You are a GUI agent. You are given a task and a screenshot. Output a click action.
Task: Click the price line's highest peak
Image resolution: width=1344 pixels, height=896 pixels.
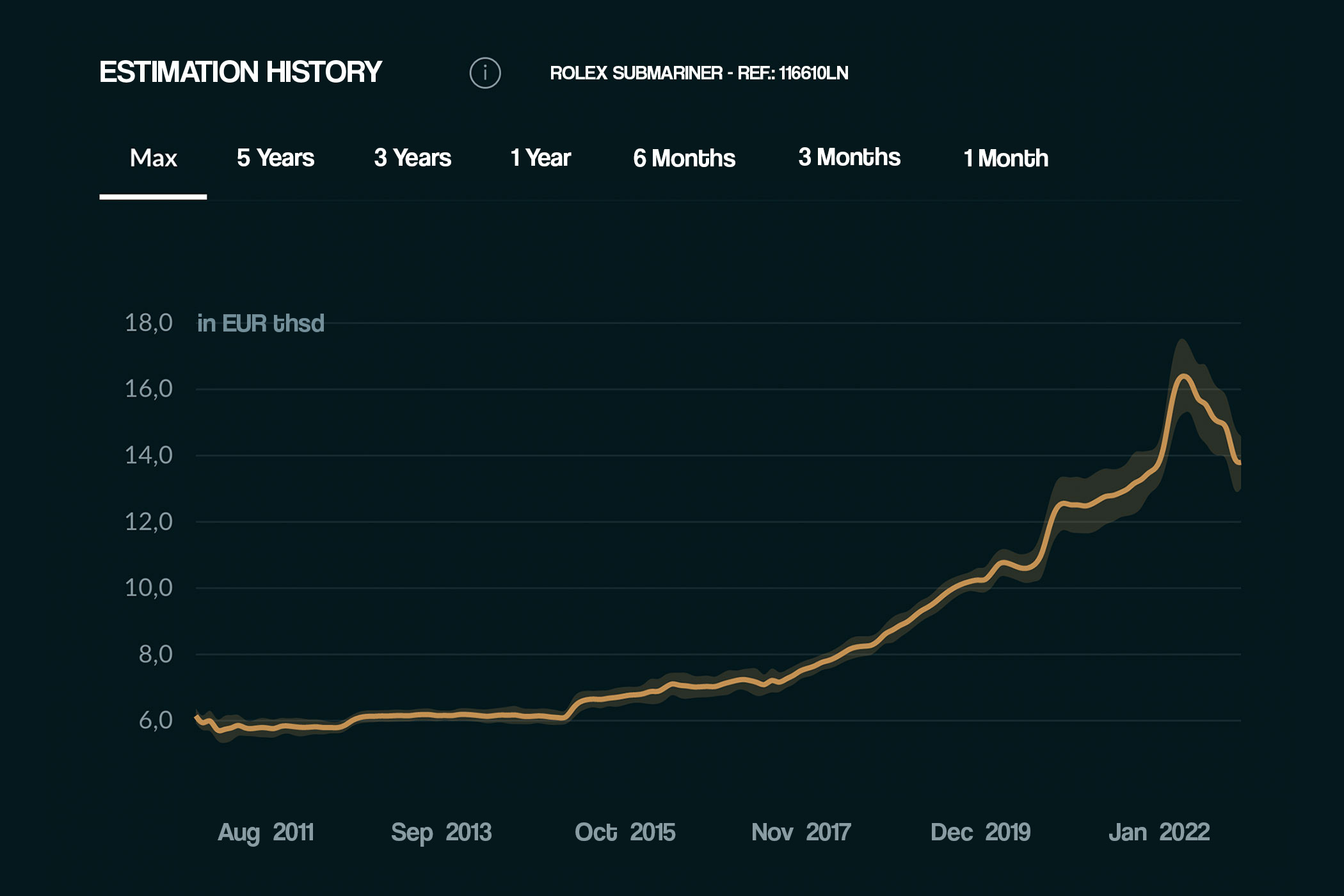coord(1183,376)
